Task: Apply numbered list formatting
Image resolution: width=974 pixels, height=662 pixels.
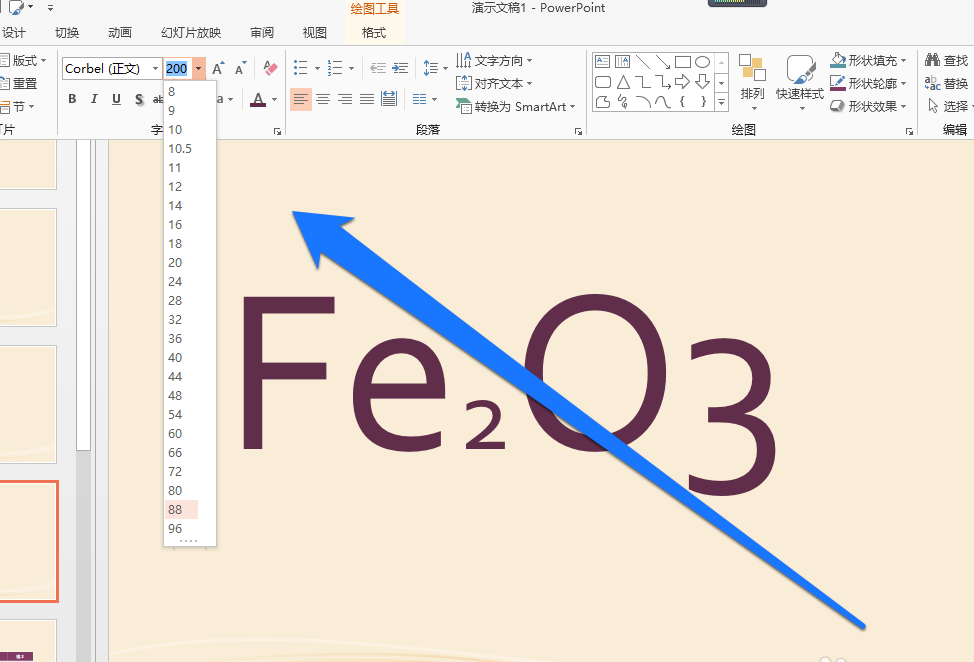Action: coord(335,68)
